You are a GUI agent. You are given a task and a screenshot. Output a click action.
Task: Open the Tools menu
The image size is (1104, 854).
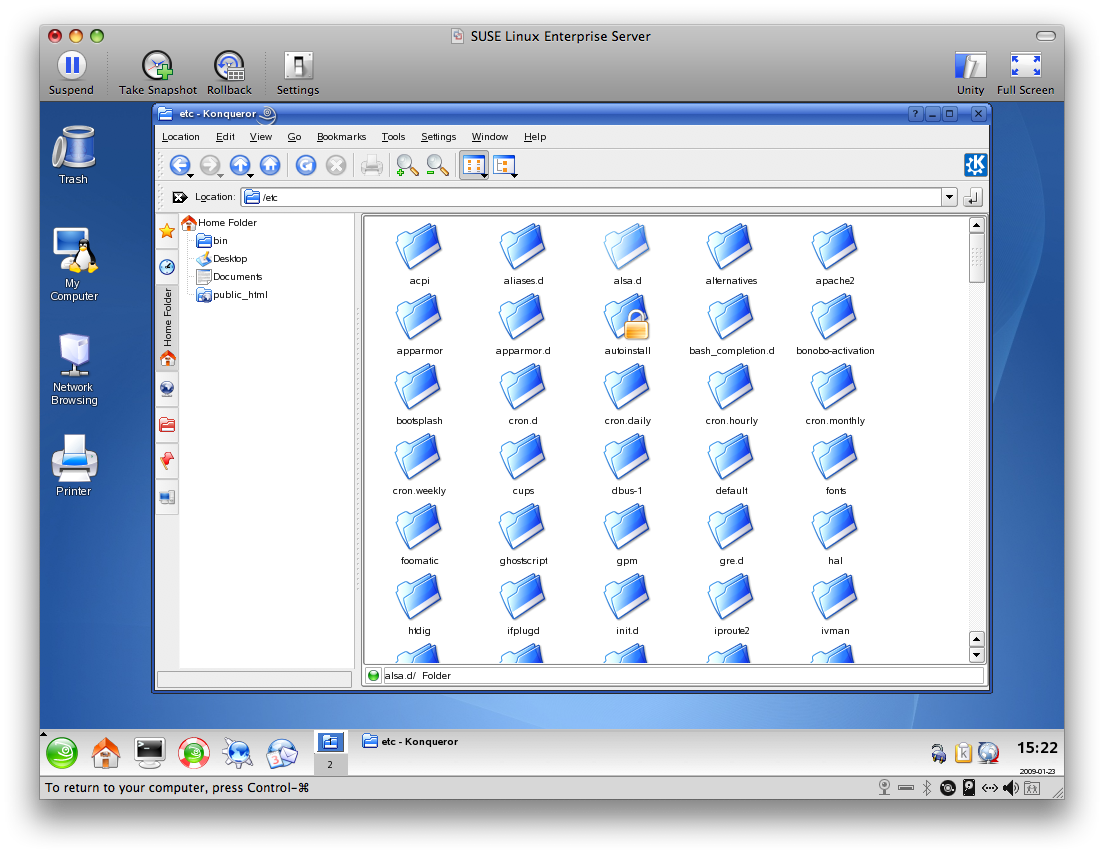point(394,137)
